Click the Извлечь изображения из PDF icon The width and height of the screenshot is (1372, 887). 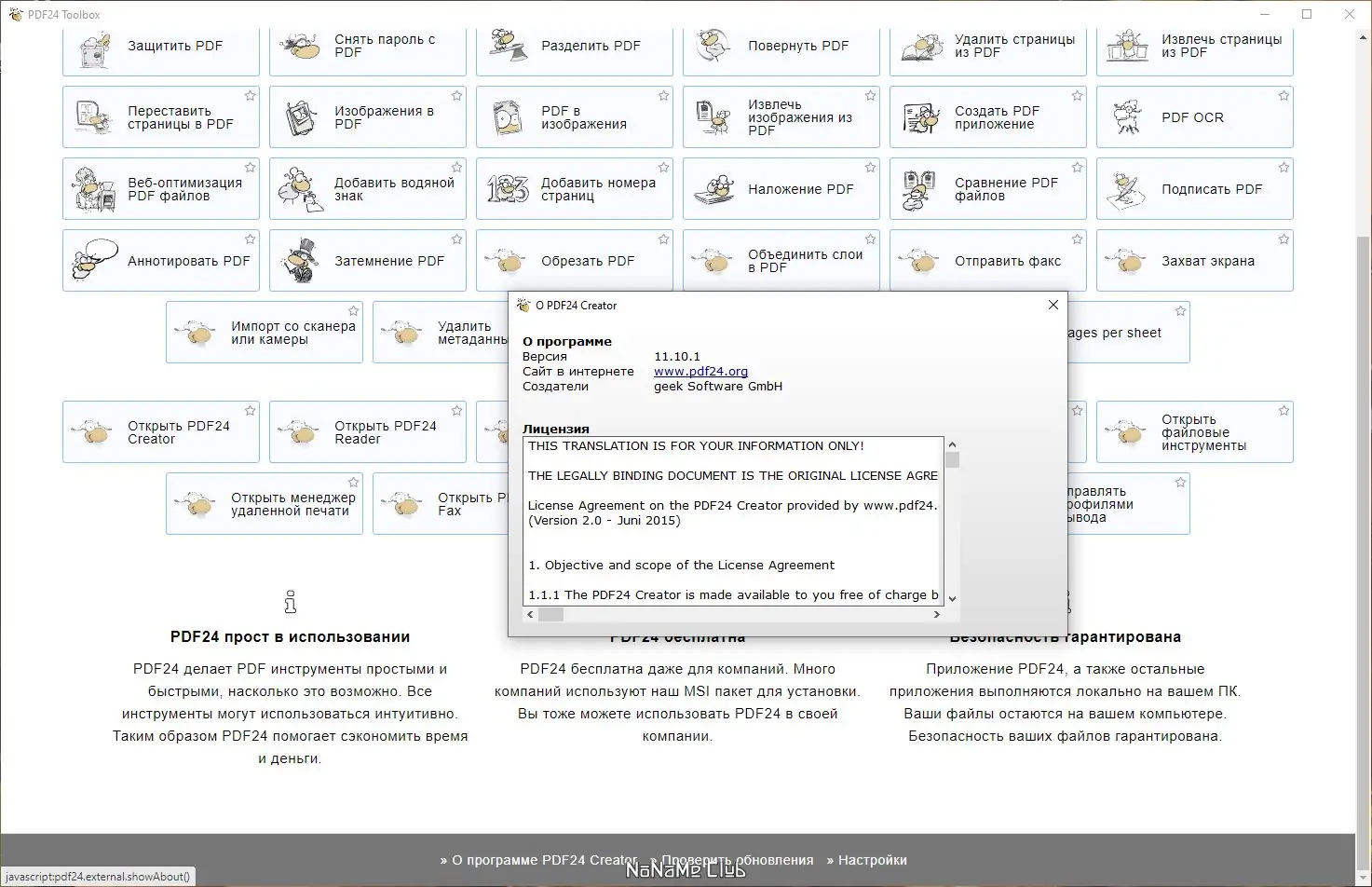click(x=714, y=117)
